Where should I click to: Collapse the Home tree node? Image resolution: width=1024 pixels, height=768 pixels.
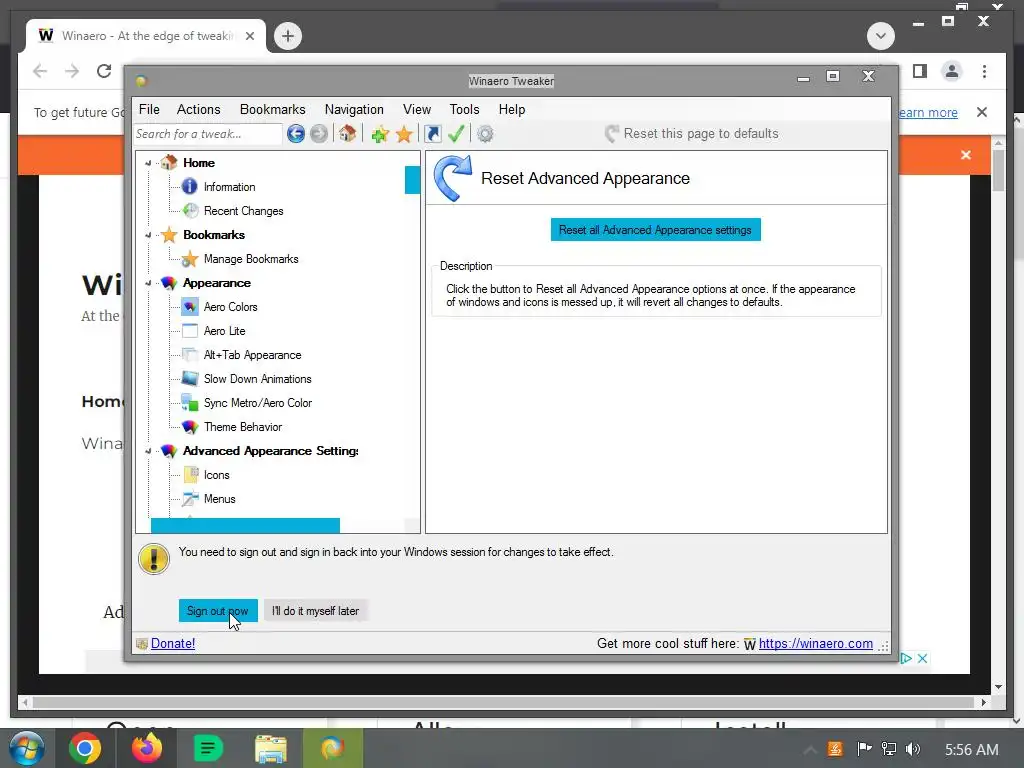(x=148, y=163)
